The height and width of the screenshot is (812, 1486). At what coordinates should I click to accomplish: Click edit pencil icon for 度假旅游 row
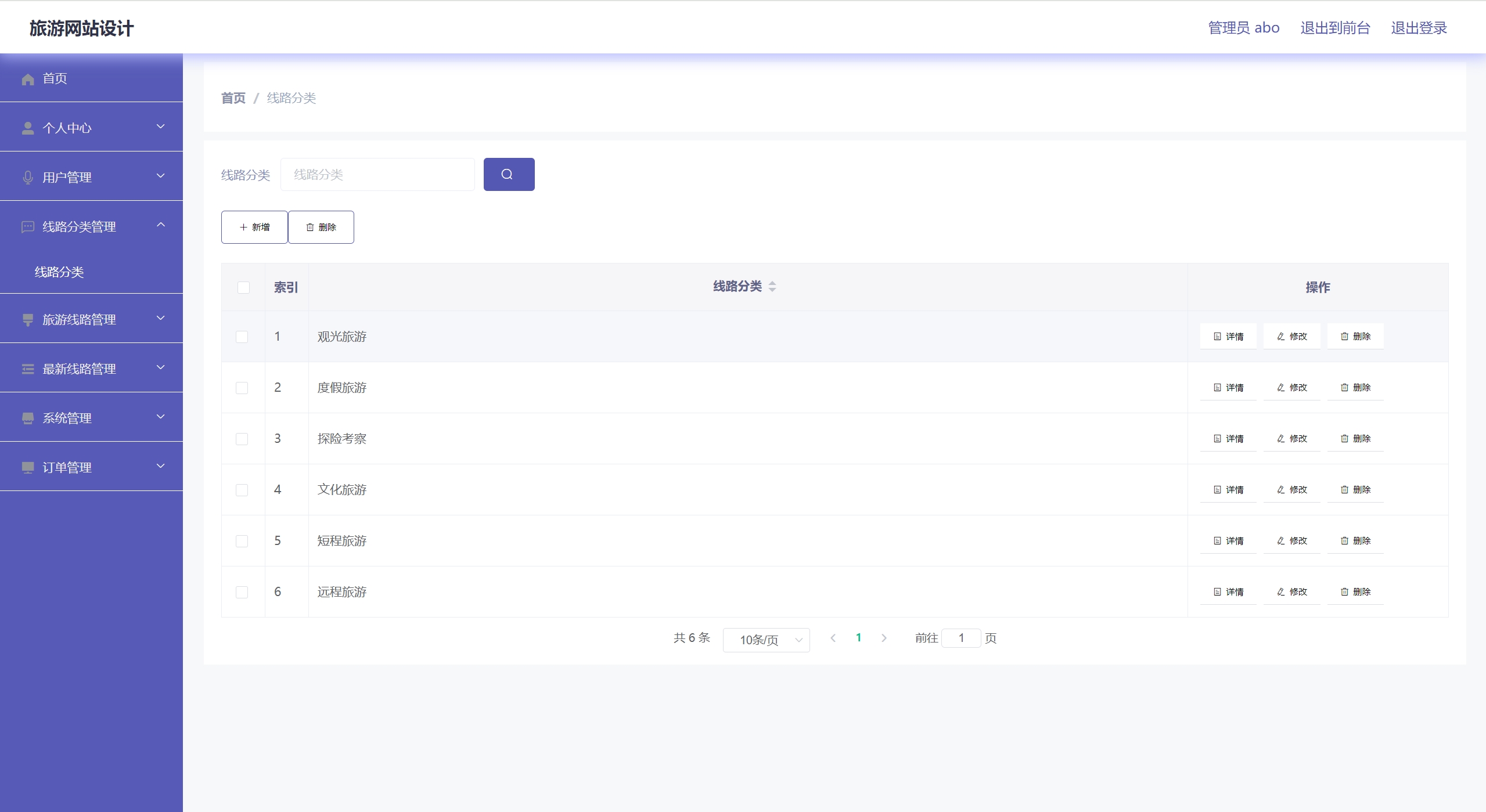pos(1280,388)
